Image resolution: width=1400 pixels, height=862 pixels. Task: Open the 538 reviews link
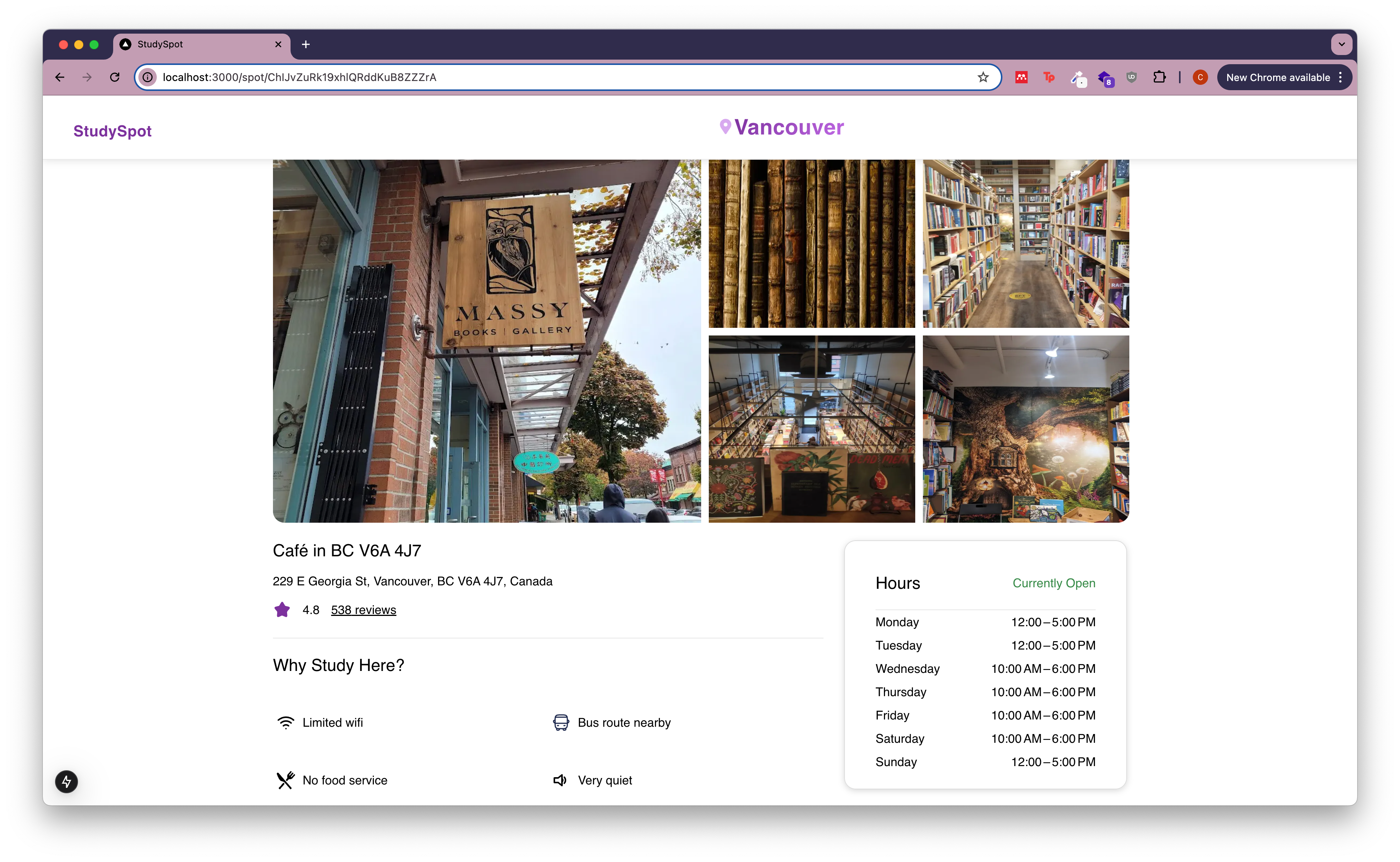pos(363,609)
